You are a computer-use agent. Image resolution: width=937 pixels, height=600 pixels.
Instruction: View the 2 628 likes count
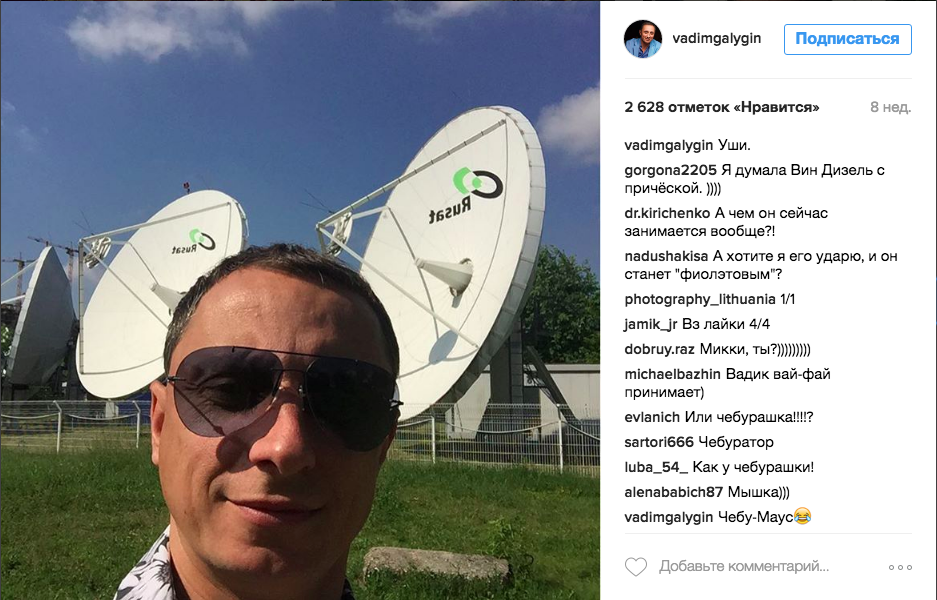coord(721,108)
